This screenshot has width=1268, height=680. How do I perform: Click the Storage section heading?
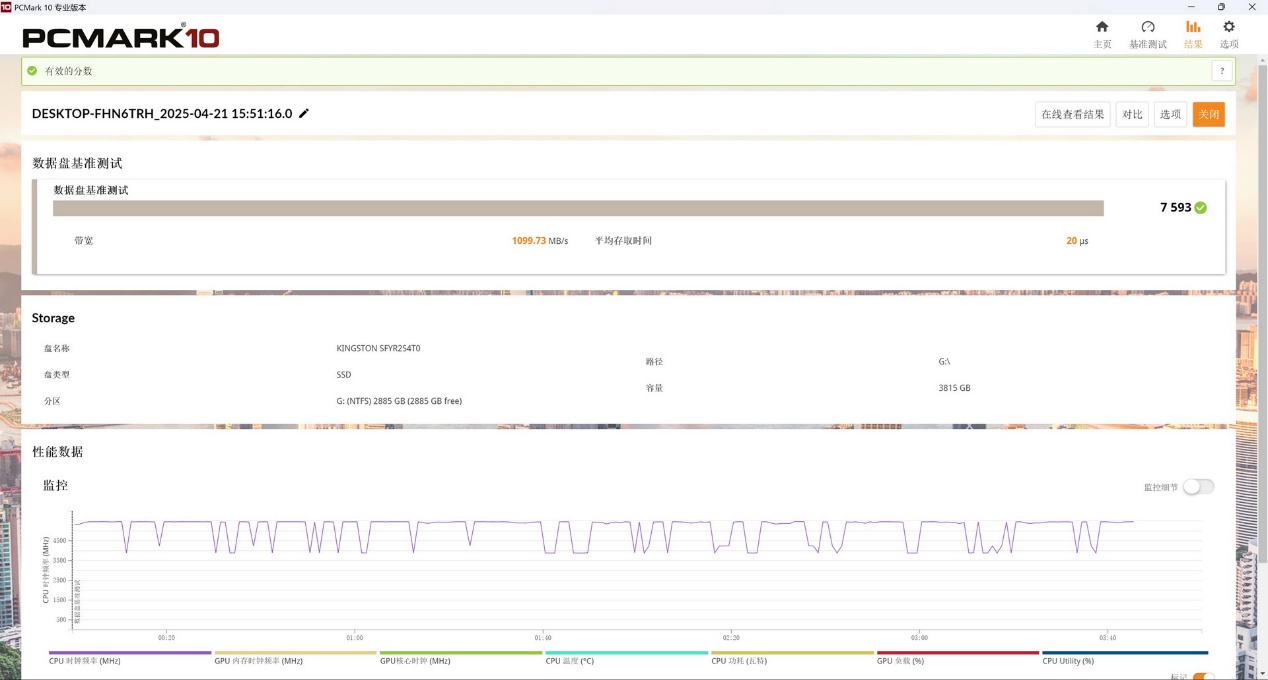(x=53, y=318)
